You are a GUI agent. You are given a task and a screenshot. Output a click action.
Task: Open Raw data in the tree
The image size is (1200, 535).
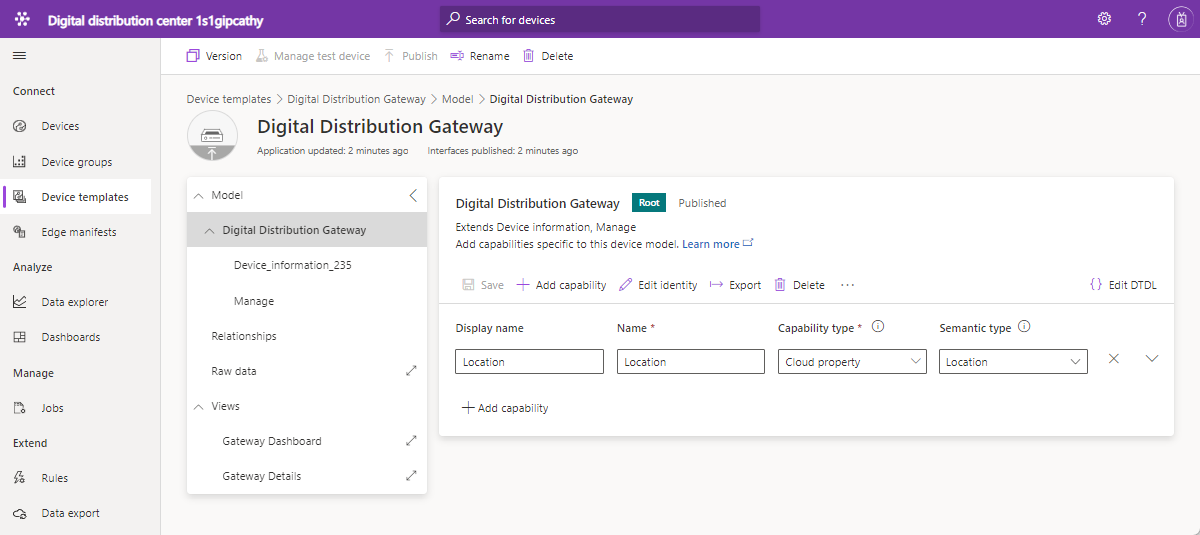[233, 371]
